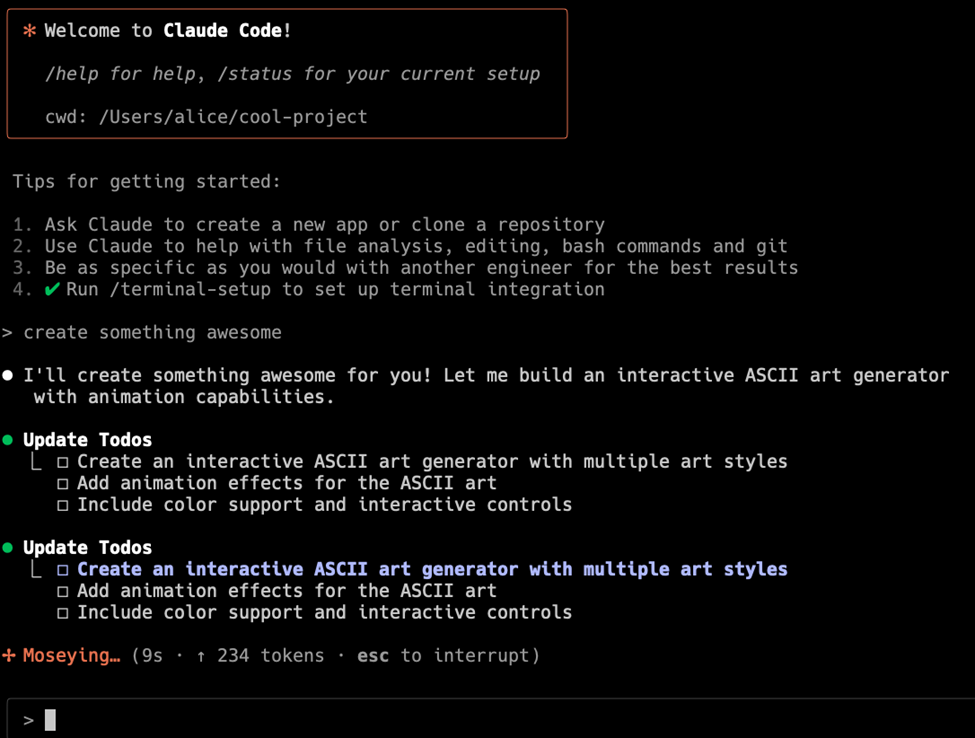Click the green dot beside the first Update Todos

coord(8,440)
